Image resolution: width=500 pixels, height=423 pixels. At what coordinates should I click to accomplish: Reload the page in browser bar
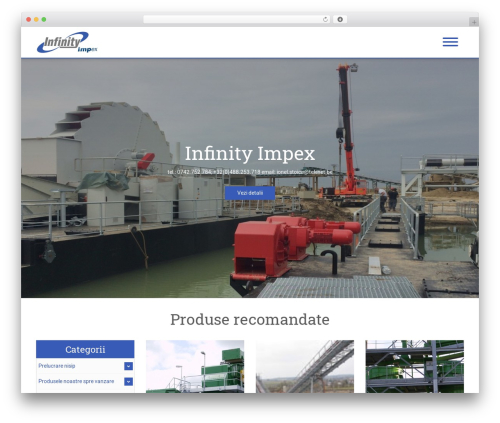[x=325, y=20]
